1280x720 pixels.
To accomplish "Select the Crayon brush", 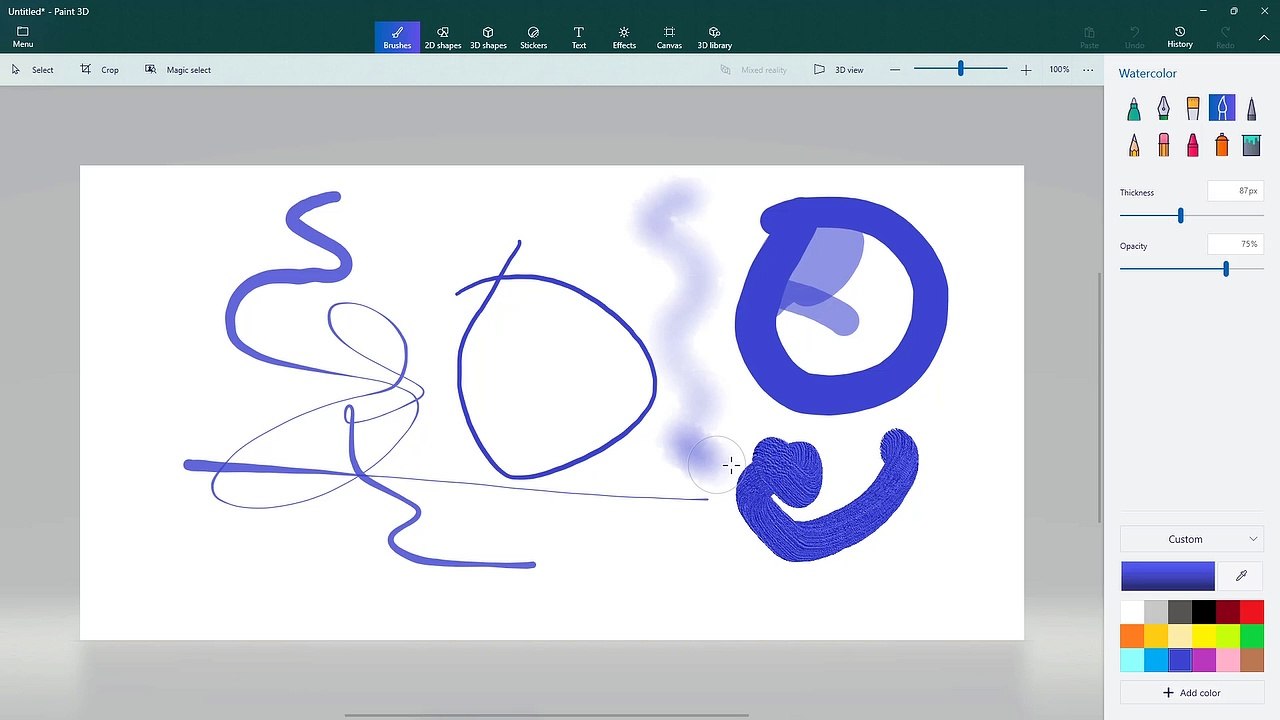I will coord(1193,145).
